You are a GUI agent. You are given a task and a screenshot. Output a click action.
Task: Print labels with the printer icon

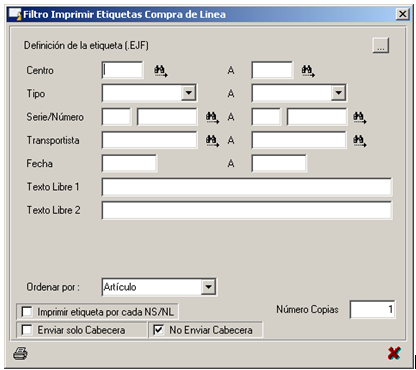click(x=20, y=354)
